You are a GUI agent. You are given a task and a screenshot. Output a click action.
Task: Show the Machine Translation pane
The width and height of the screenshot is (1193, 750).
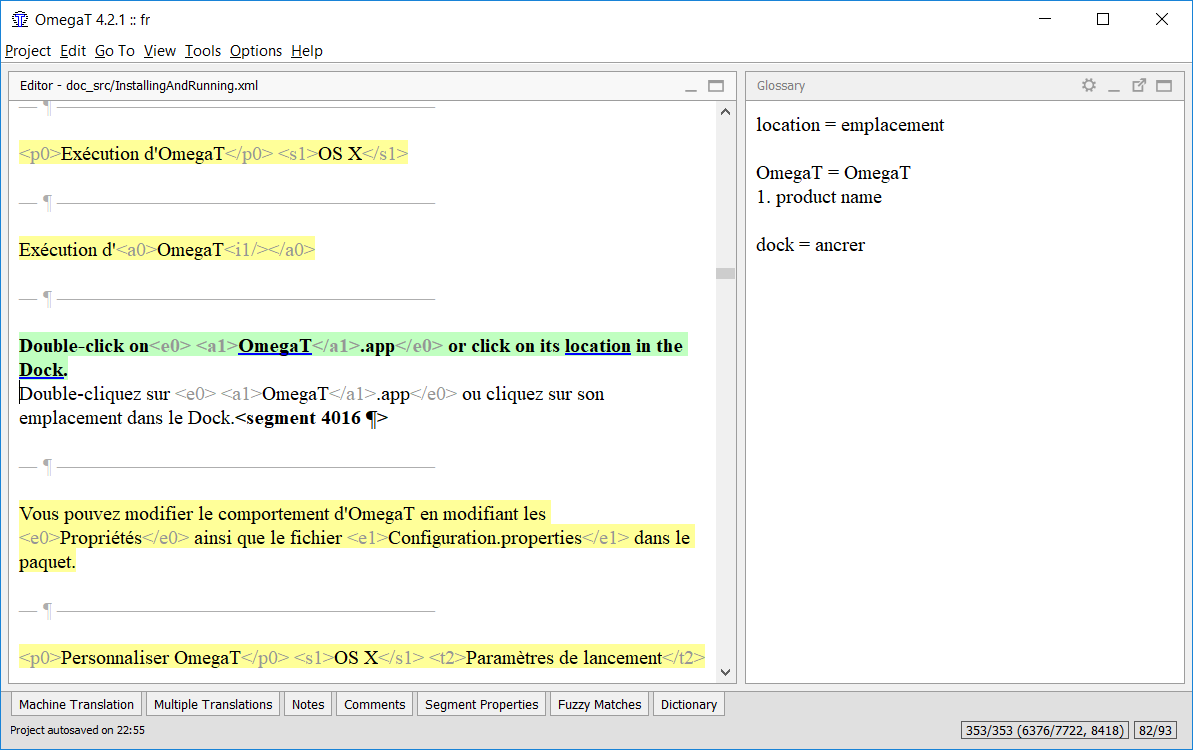tap(76, 704)
